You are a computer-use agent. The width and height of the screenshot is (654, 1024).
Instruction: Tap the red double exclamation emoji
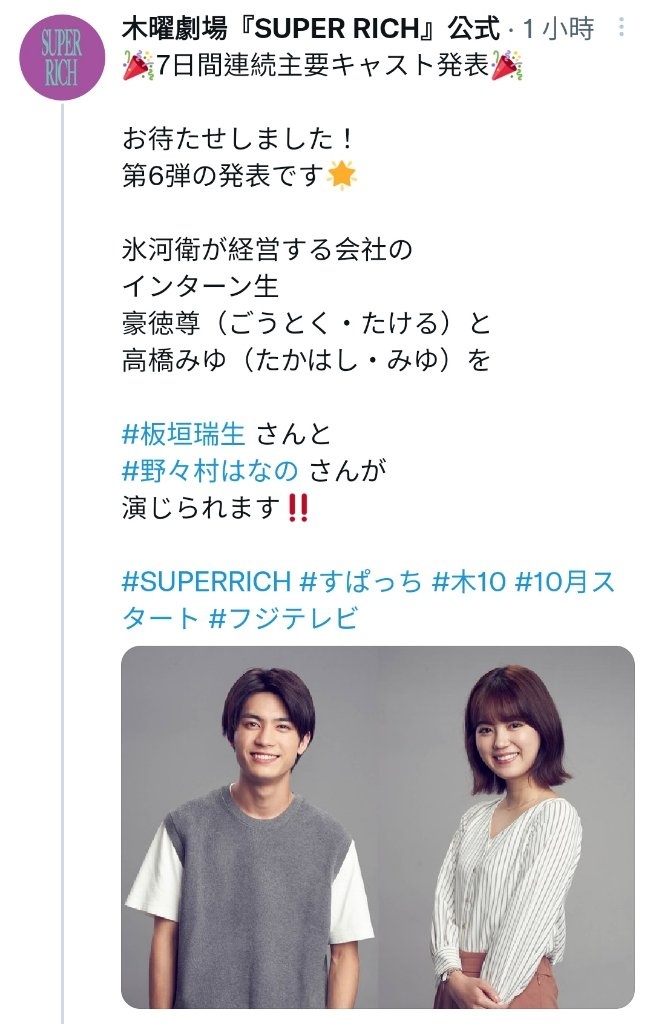point(298,507)
